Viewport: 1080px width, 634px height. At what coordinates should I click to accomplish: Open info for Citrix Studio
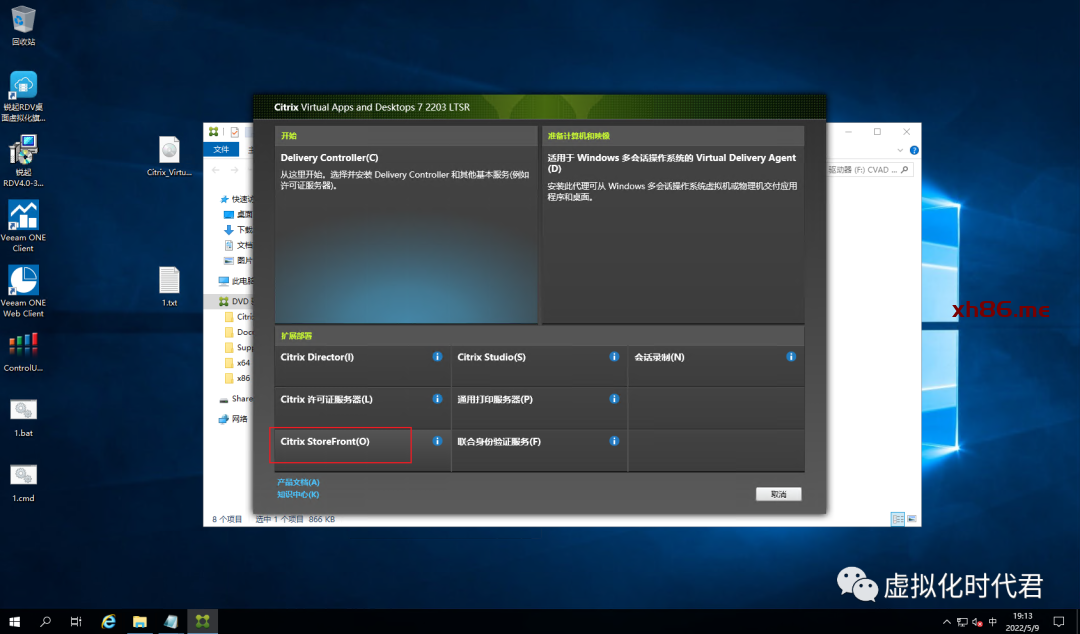tap(614, 356)
